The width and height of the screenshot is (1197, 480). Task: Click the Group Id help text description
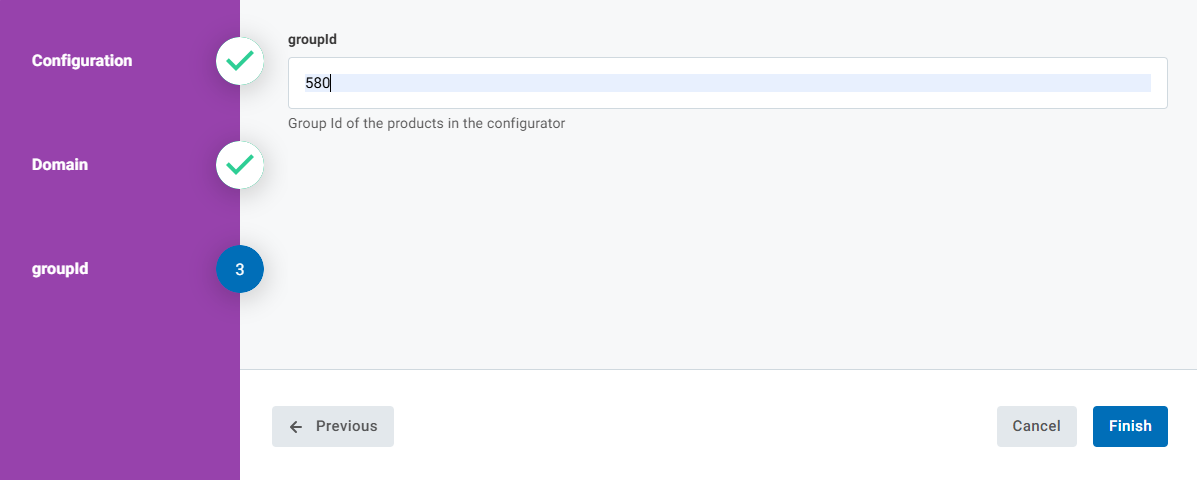pyautogui.click(x=426, y=124)
